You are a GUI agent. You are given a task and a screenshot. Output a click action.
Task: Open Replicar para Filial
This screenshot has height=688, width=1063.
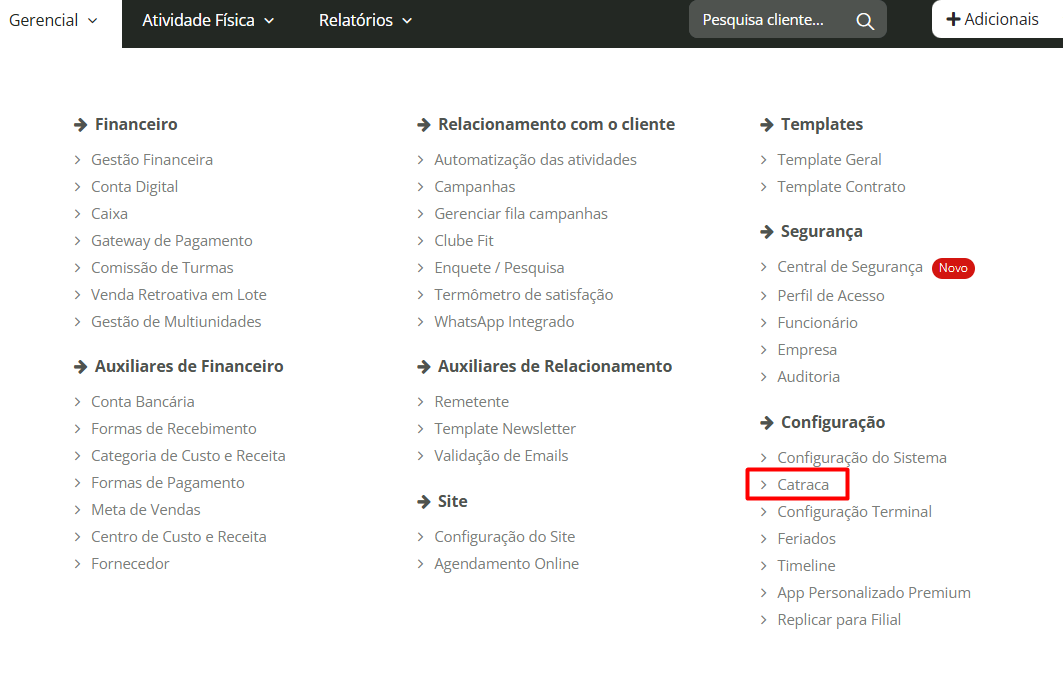839,620
